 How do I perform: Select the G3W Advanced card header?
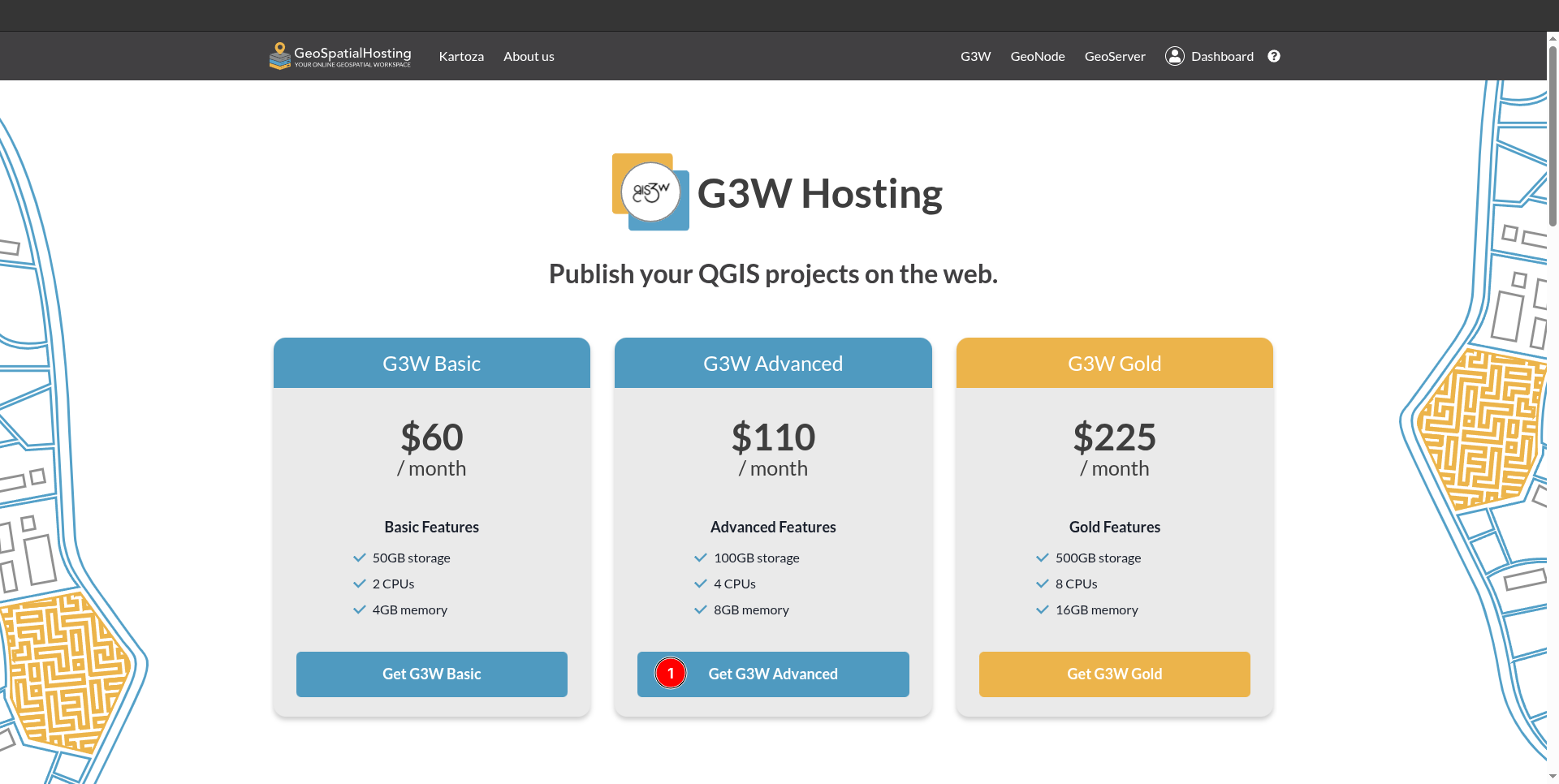pyautogui.click(x=773, y=363)
